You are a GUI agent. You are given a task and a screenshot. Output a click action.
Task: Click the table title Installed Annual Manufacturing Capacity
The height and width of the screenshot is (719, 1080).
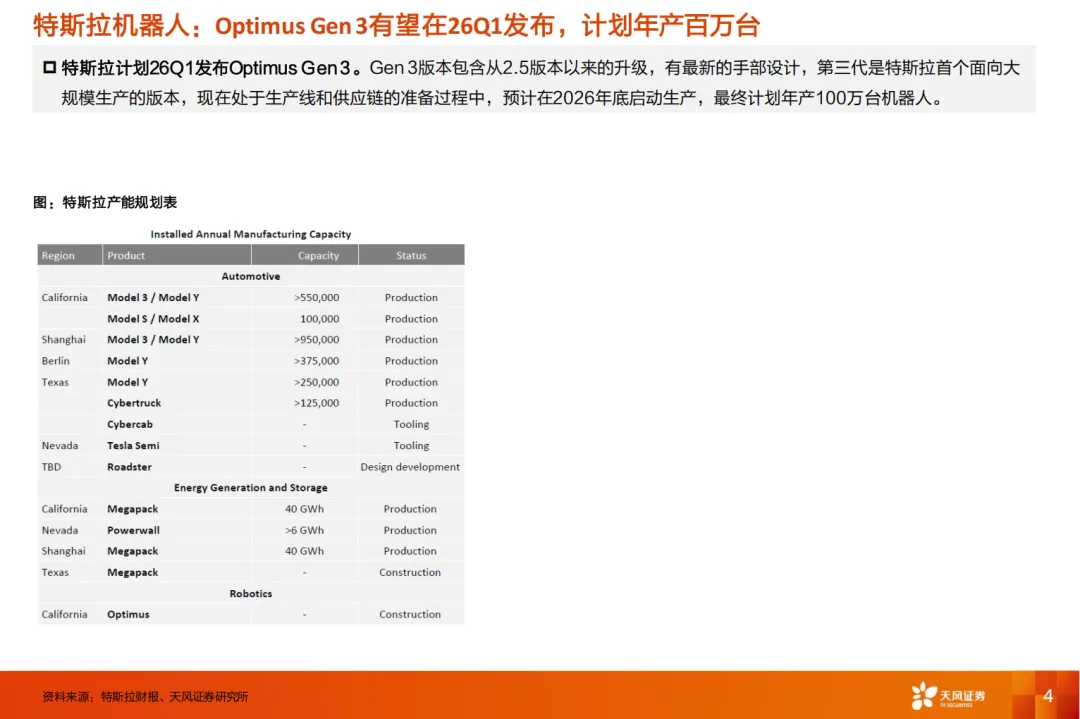(x=251, y=234)
